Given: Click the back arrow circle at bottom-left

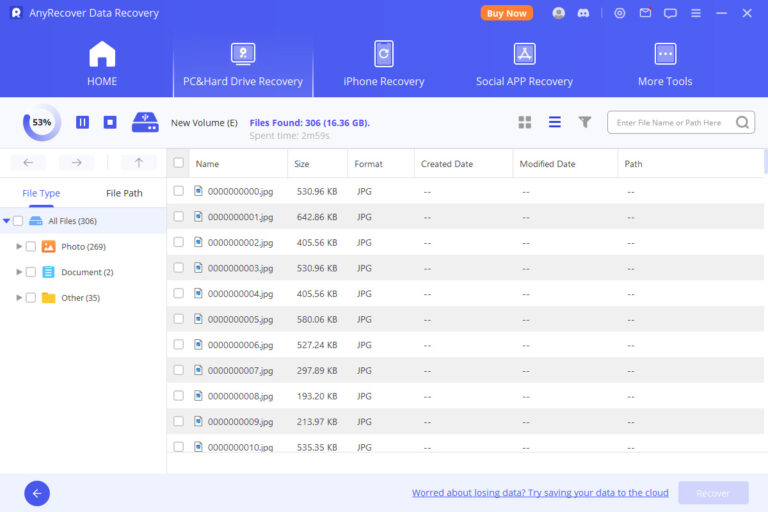Looking at the screenshot, I should click(x=37, y=492).
